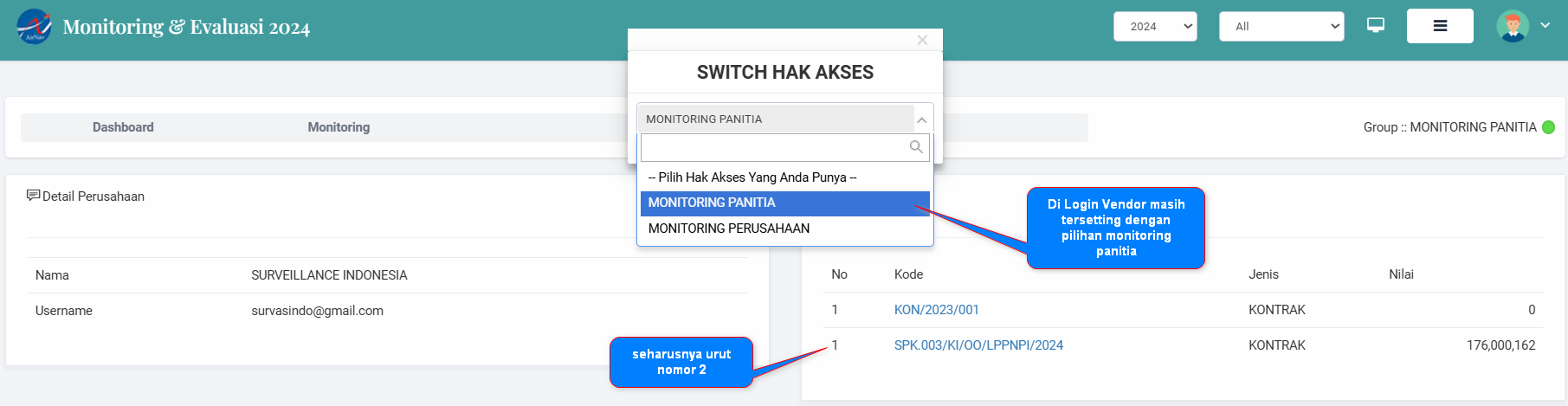Close the Switch Hak Akses dialog
This screenshot has width=1568, height=406.
(922, 40)
